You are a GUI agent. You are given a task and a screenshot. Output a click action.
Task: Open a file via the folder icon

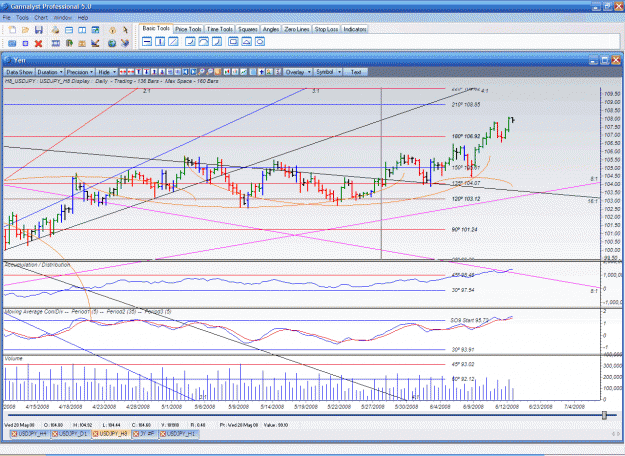pyautogui.click(x=26, y=30)
